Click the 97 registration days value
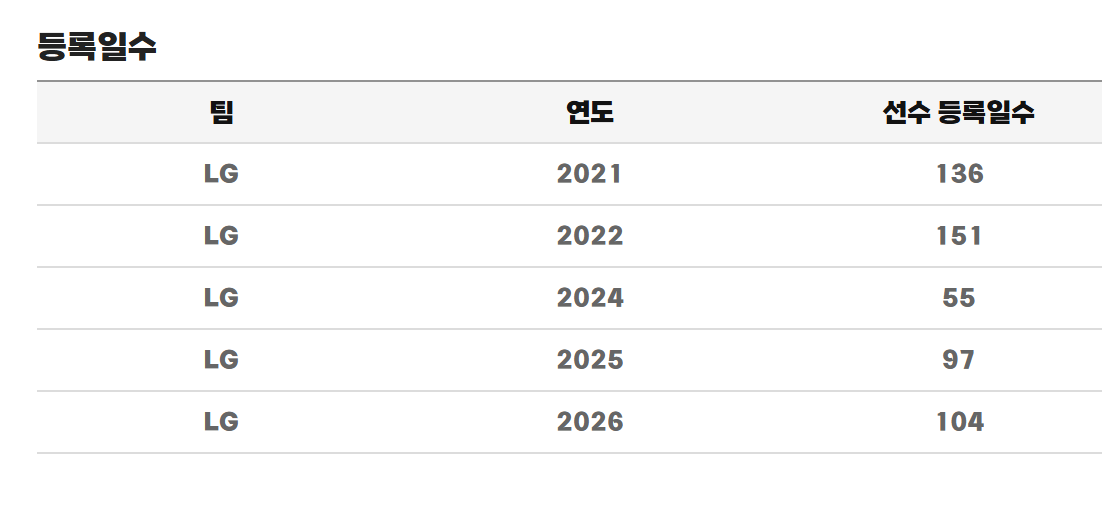Image resolution: width=1102 pixels, height=512 pixels. click(959, 360)
